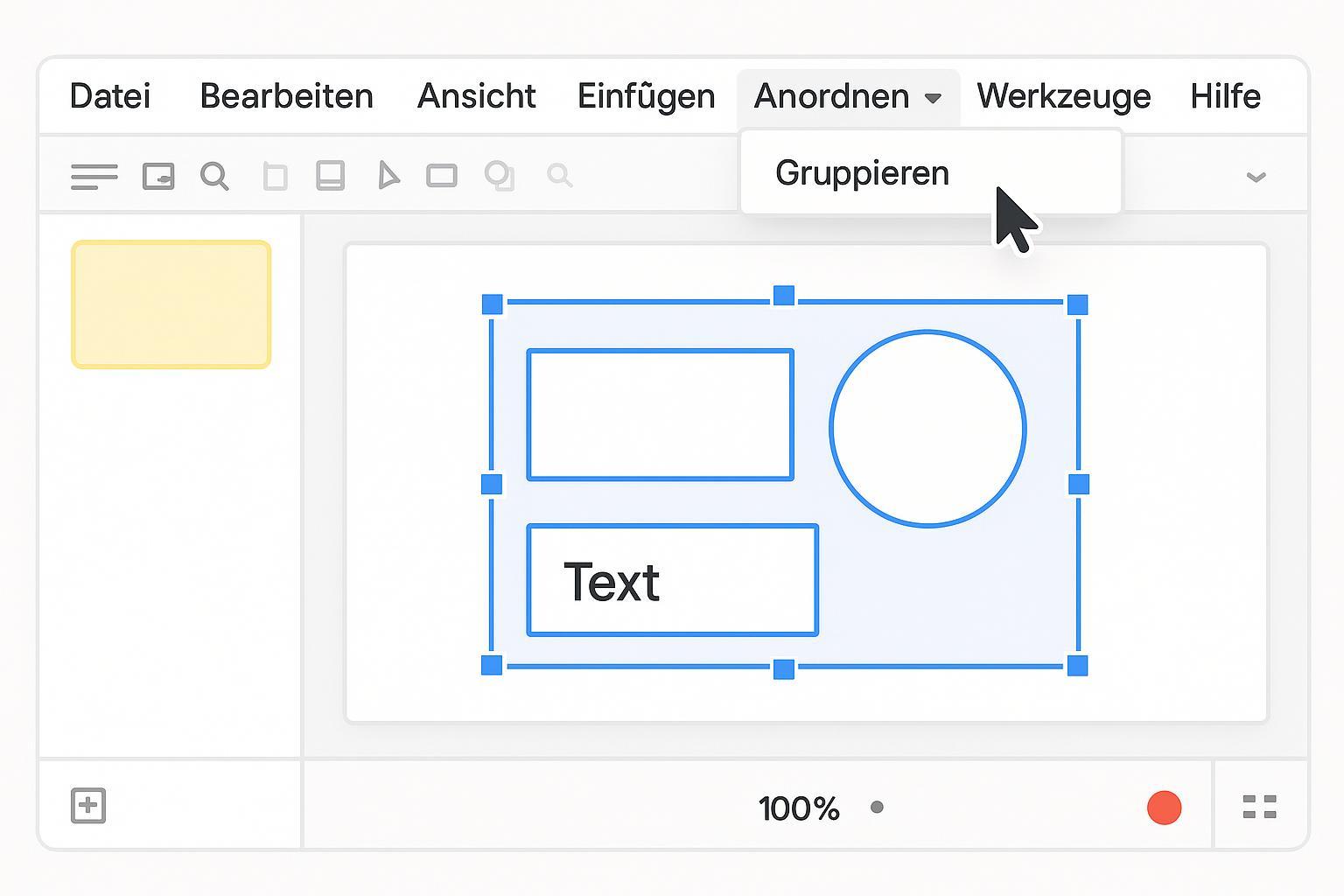Screen dimensions: 1344x896
Task: Add a new slide with plus icon
Action: point(88,806)
